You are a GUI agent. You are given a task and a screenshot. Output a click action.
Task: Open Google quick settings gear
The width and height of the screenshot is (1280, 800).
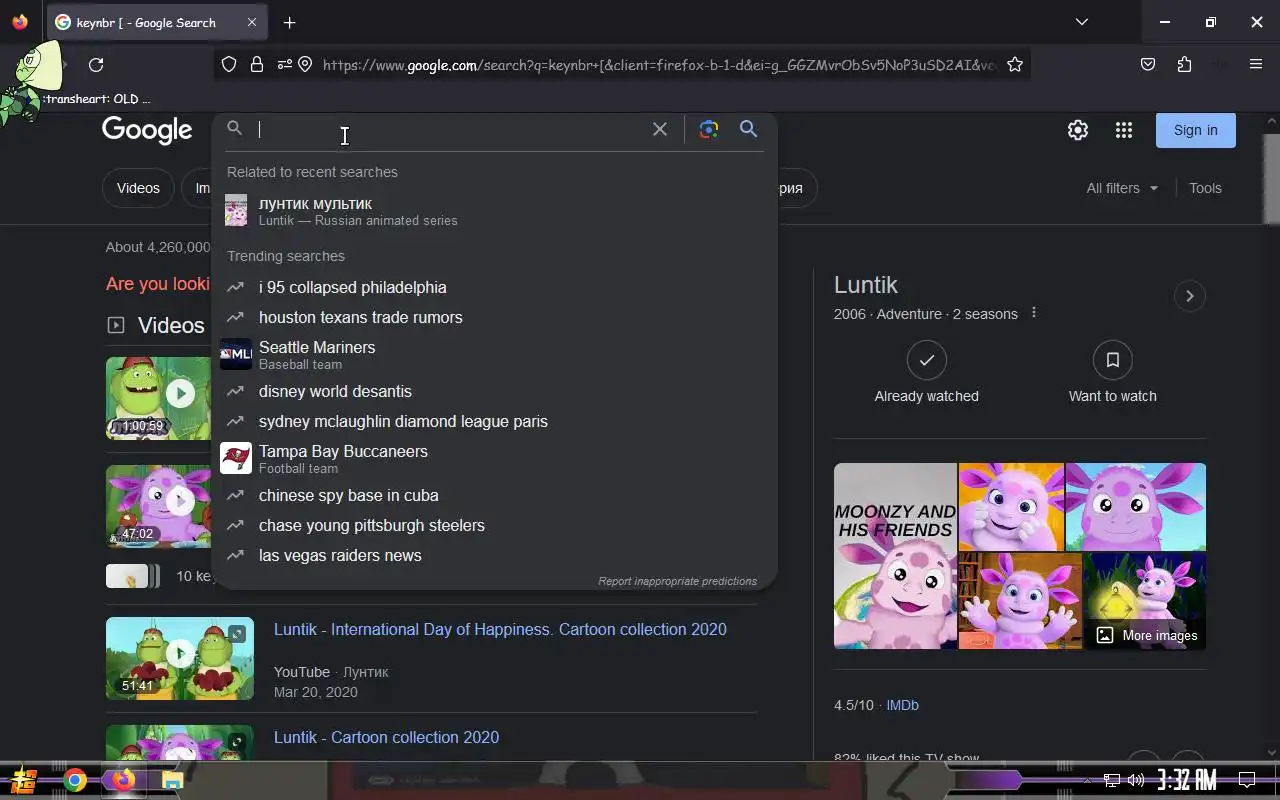pyautogui.click(x=1077, y=130)
